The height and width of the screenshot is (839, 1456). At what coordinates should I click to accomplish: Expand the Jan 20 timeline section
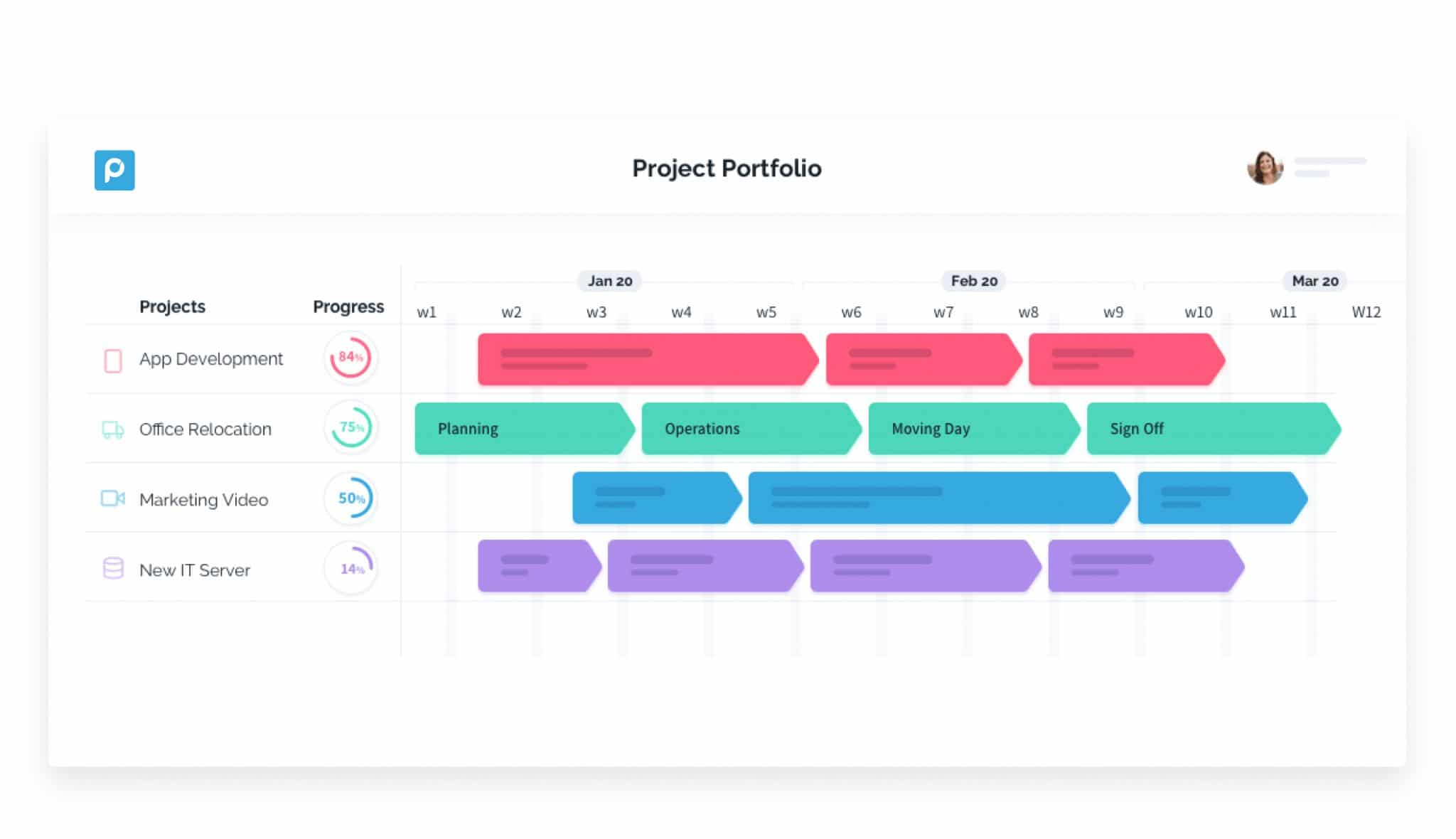[x=612, y=280]
